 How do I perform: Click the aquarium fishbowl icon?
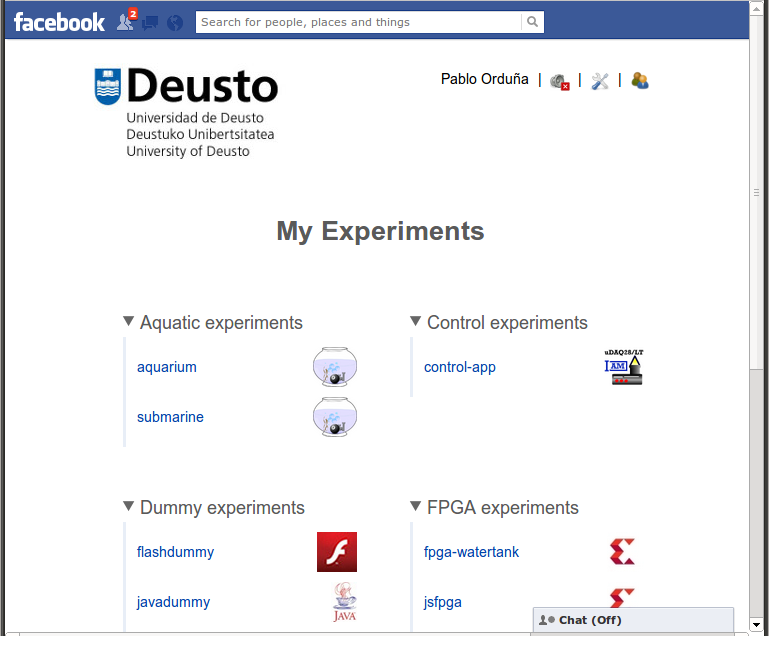[335, 367]
